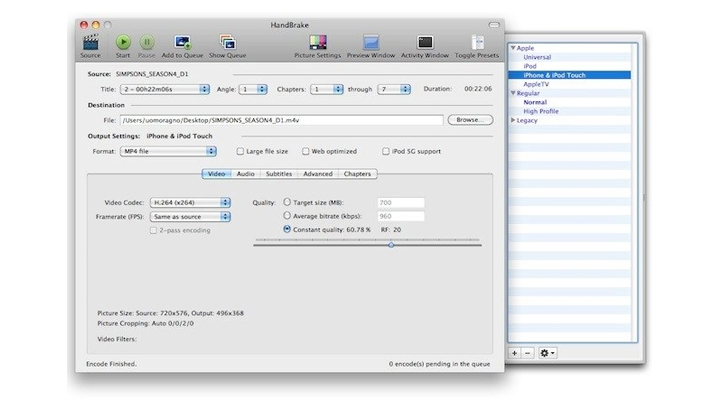Viewport: 720px width, 400px height.
Task: Click the Toggle Presets drawer icon
Action: tap(478, 42)
